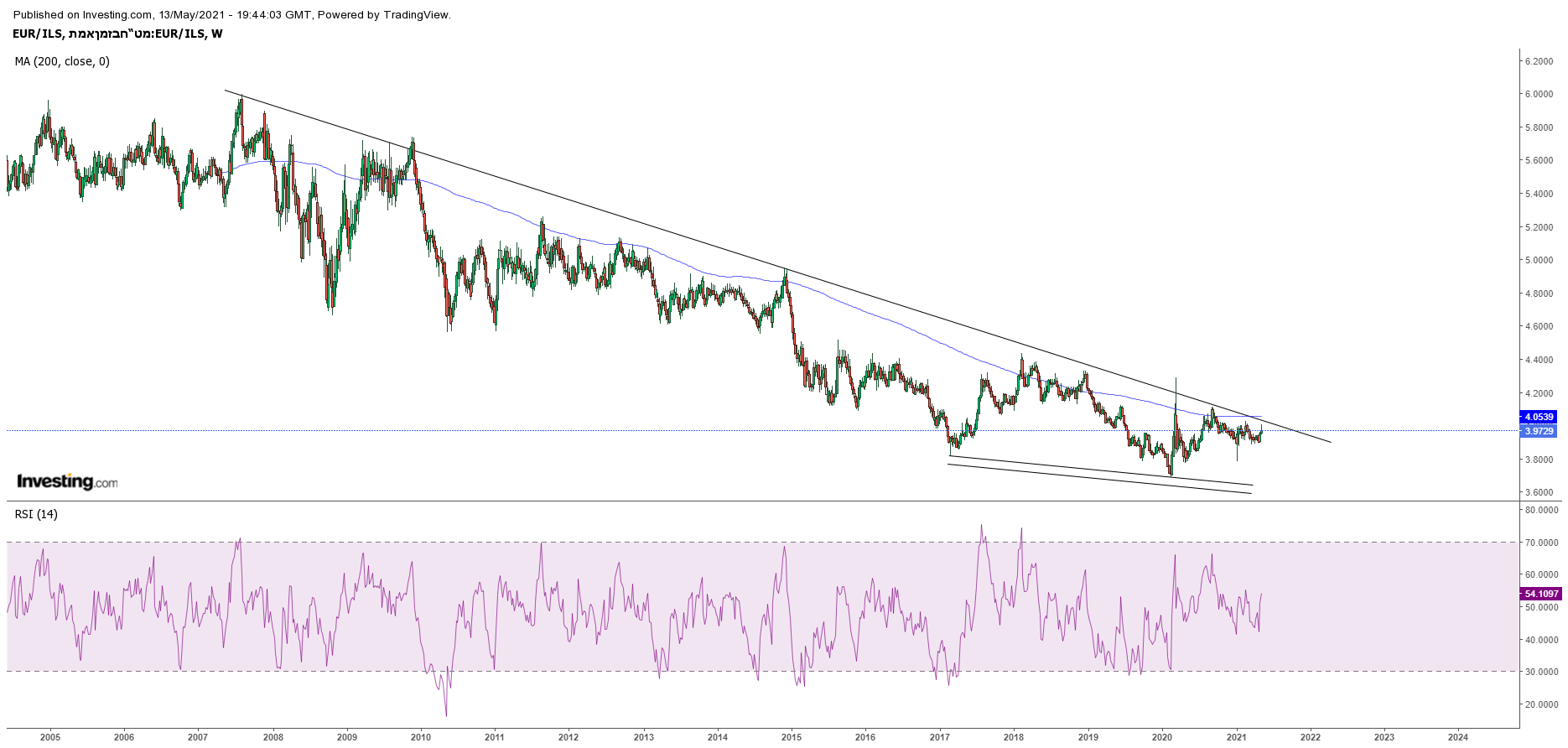Click the 3.8000 price axis label
This screenshot has width=1568, height=748.
1539,460
